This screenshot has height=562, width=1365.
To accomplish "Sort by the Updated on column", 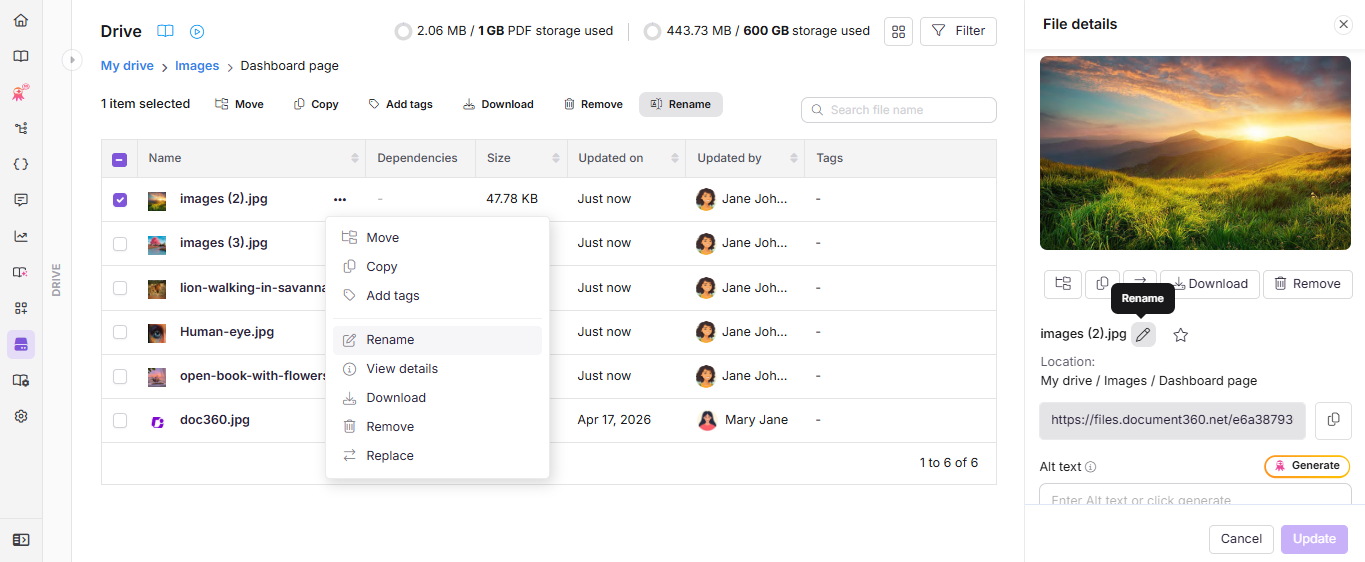I will [x=673, y=158].
